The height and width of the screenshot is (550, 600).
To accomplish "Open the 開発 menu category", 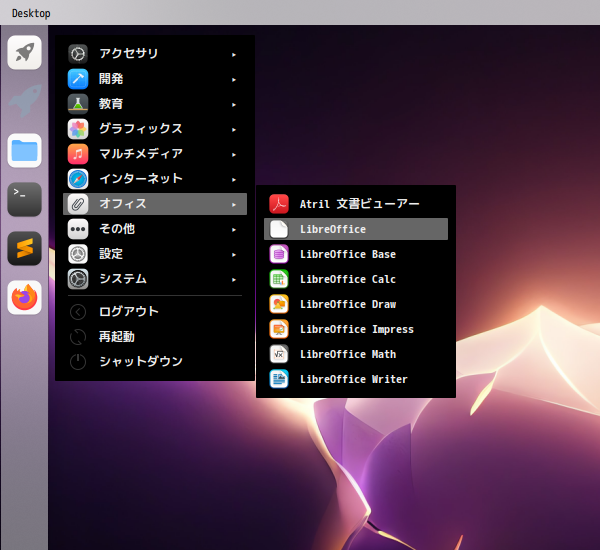I will [155, 79].
